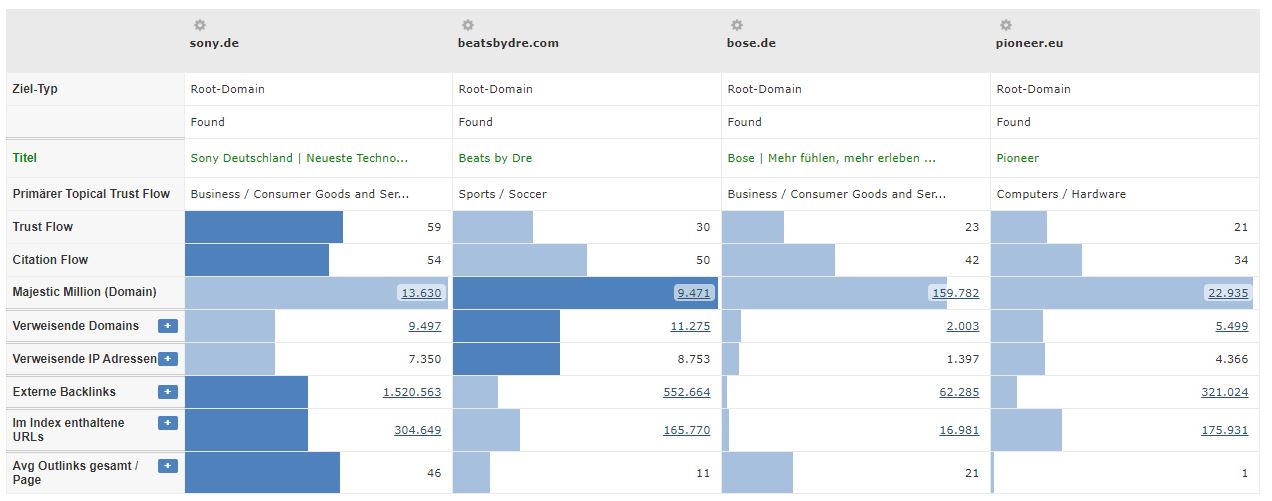The image size is (1272, 501).
Task: Open referring domains count 9.497
Action: 424,326
